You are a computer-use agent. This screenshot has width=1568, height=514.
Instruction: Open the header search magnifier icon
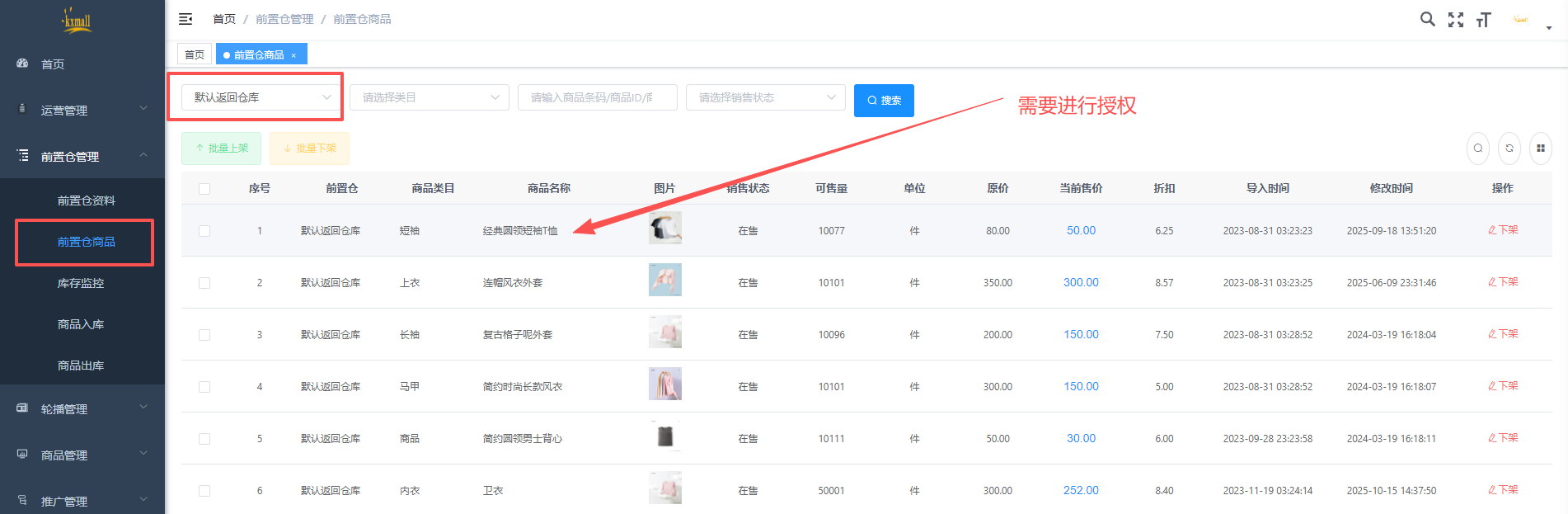[x=1427, y=19]
